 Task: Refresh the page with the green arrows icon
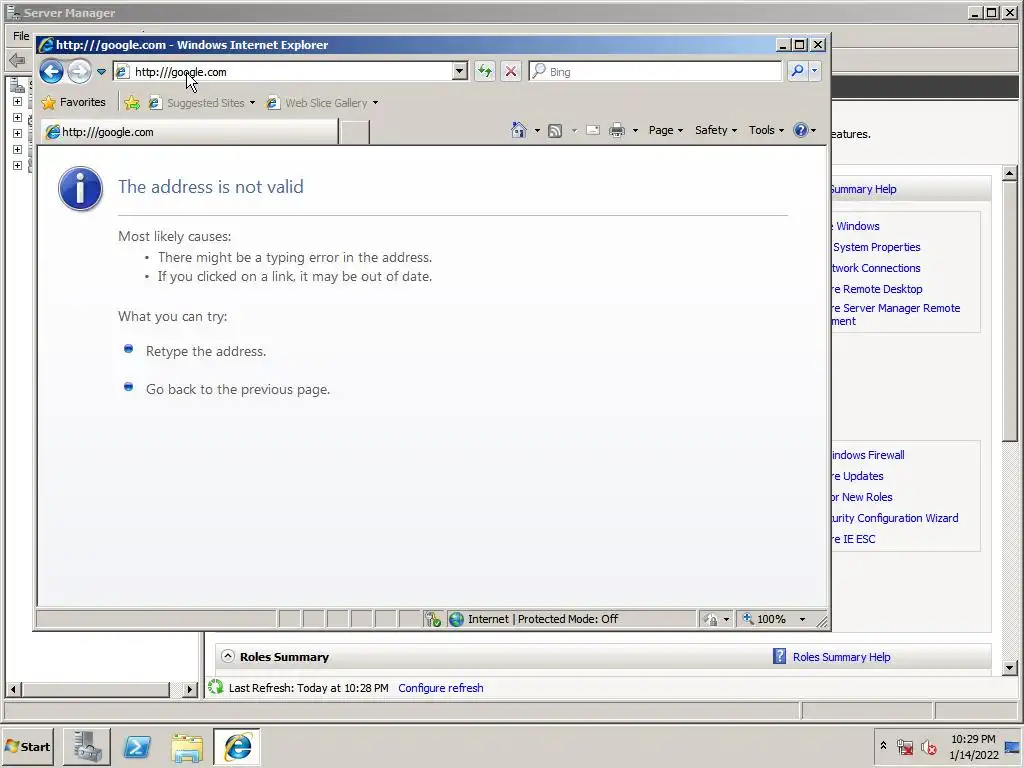click(x=485, y=71)
